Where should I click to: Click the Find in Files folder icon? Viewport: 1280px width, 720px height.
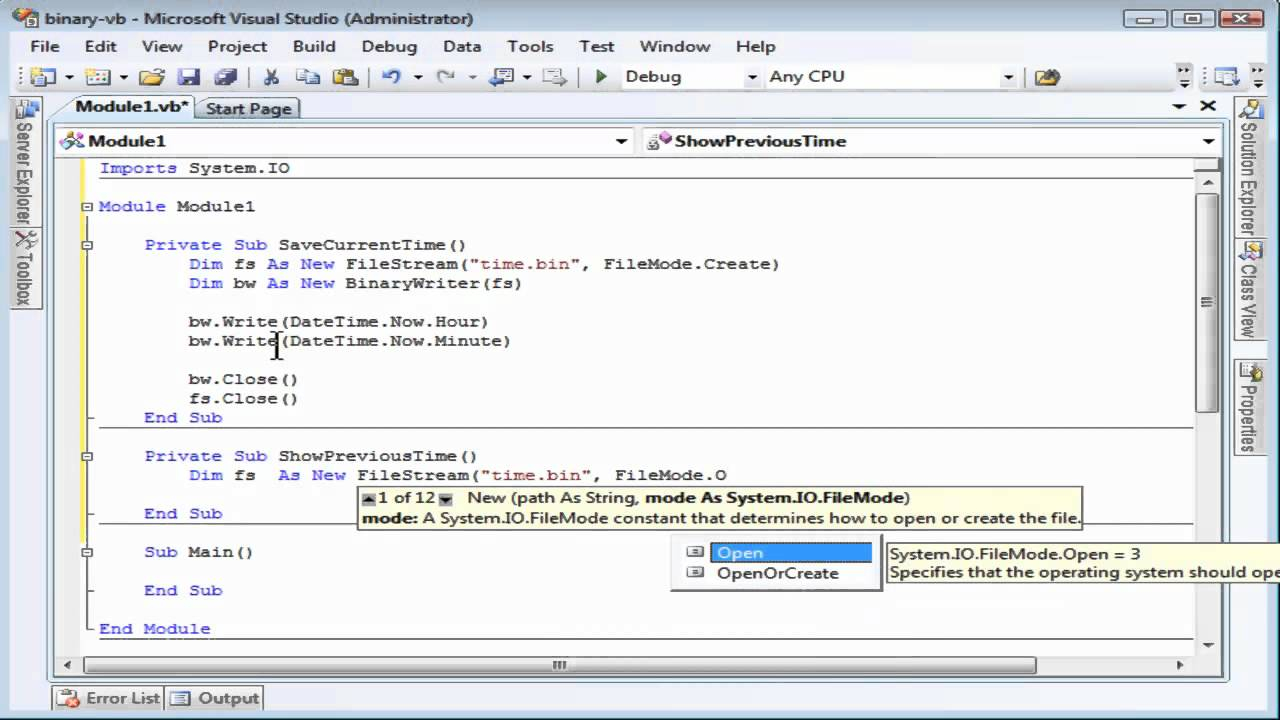1047,77
